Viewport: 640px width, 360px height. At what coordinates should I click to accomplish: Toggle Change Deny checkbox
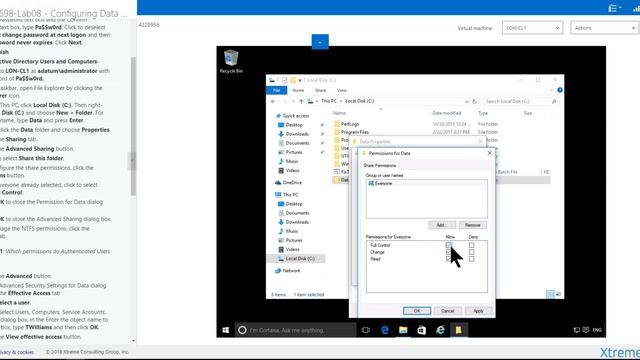point(471,252)
